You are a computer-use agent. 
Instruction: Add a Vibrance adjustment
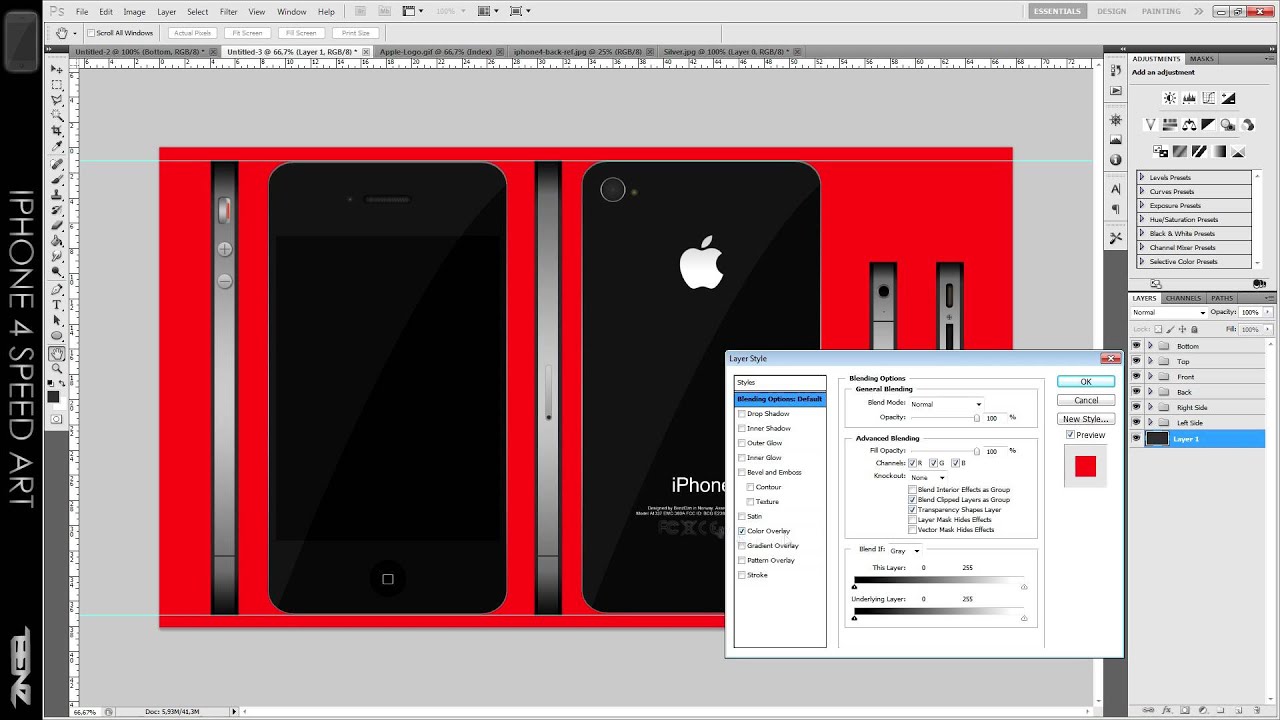coord(1151,125)
